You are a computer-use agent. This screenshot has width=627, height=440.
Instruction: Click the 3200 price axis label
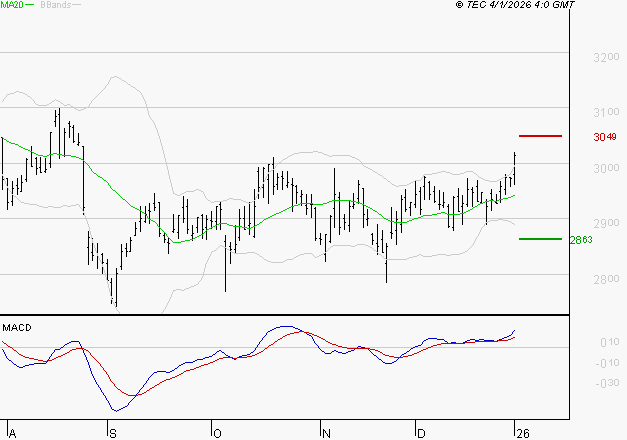pos(603,58)
